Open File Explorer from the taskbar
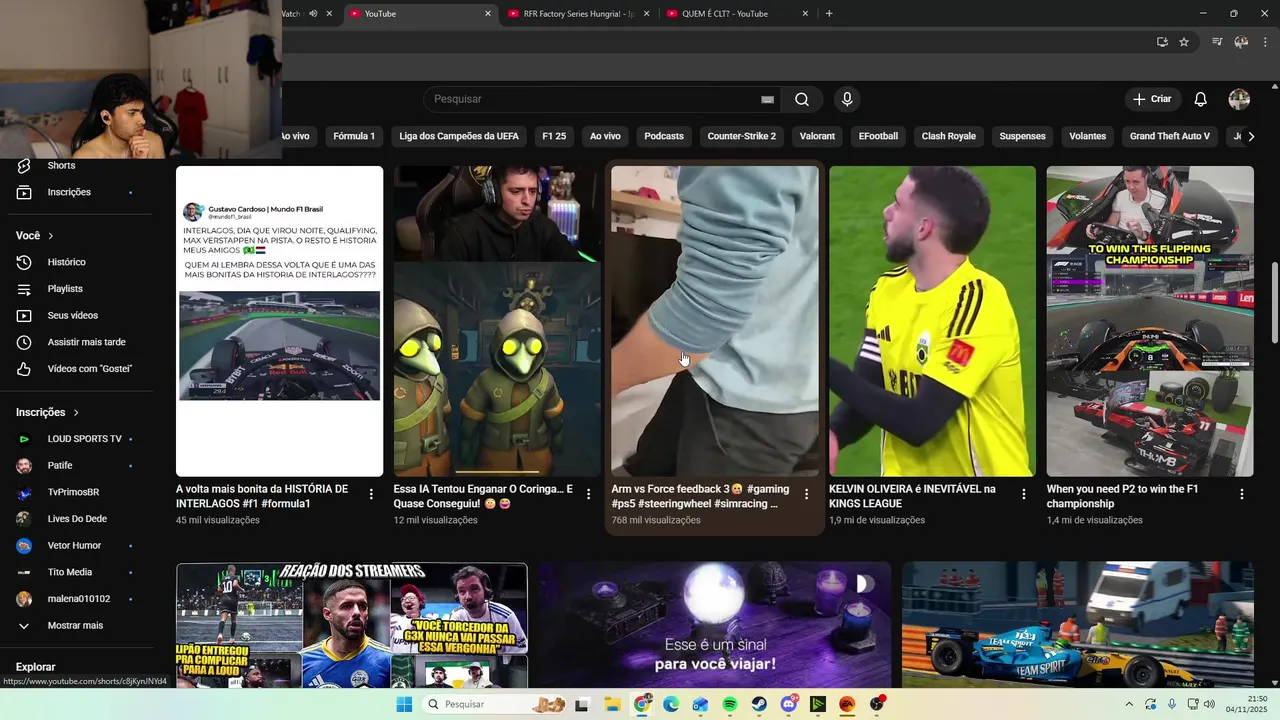Screen dimensions: 1280x720 click(612, 704)
